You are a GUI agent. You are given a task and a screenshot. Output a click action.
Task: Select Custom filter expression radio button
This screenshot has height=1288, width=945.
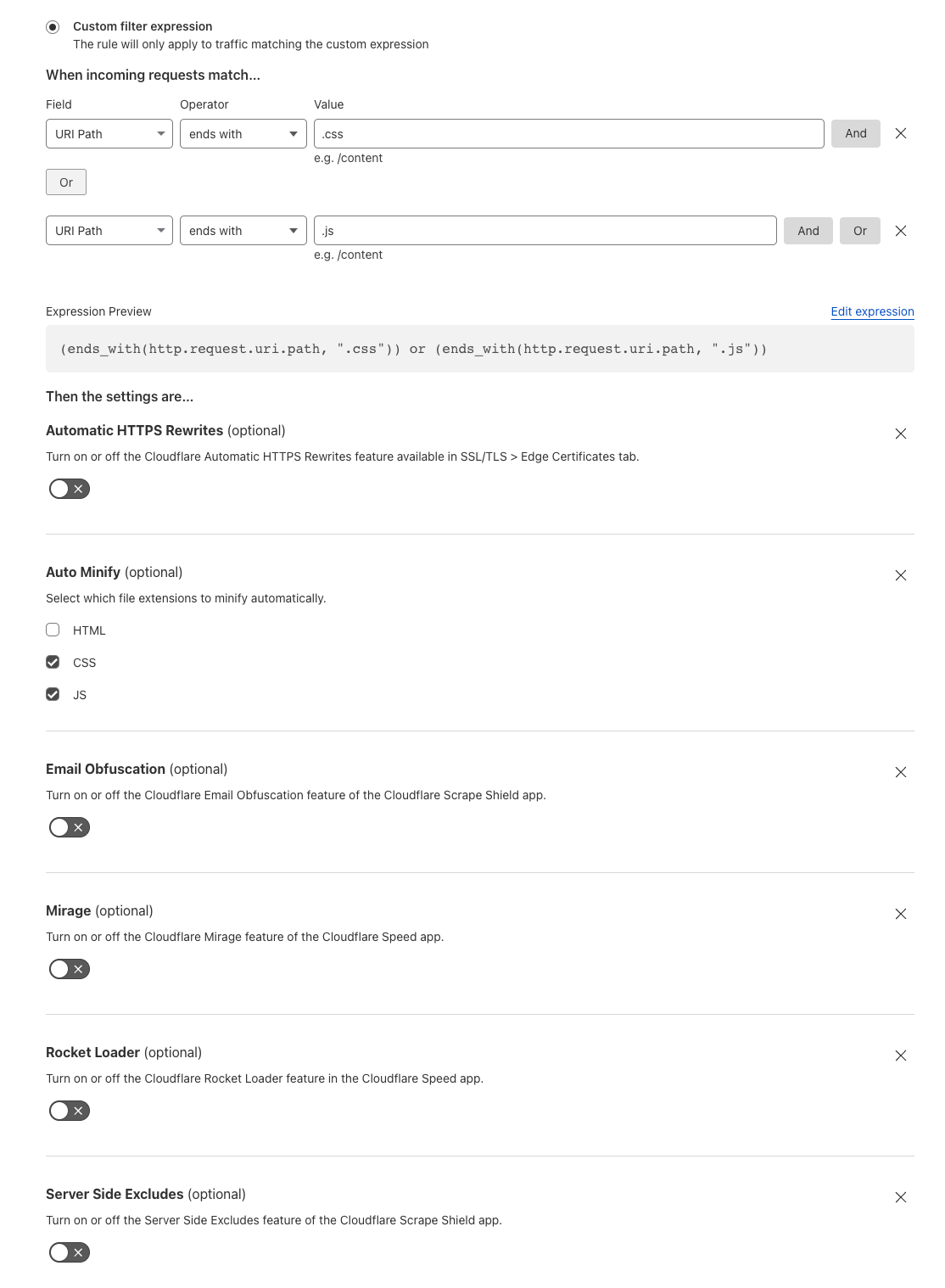pos(53,27)
